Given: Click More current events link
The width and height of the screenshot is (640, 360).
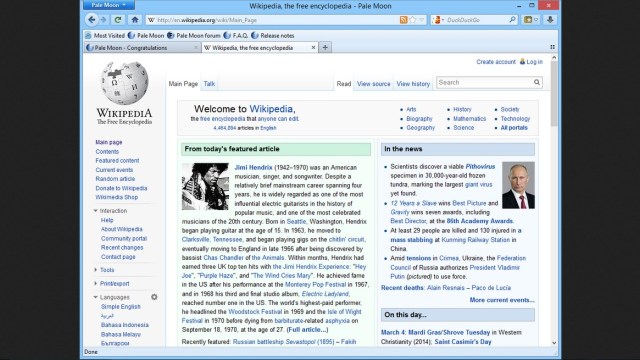Looking at the screenshot, I should 502,300.
